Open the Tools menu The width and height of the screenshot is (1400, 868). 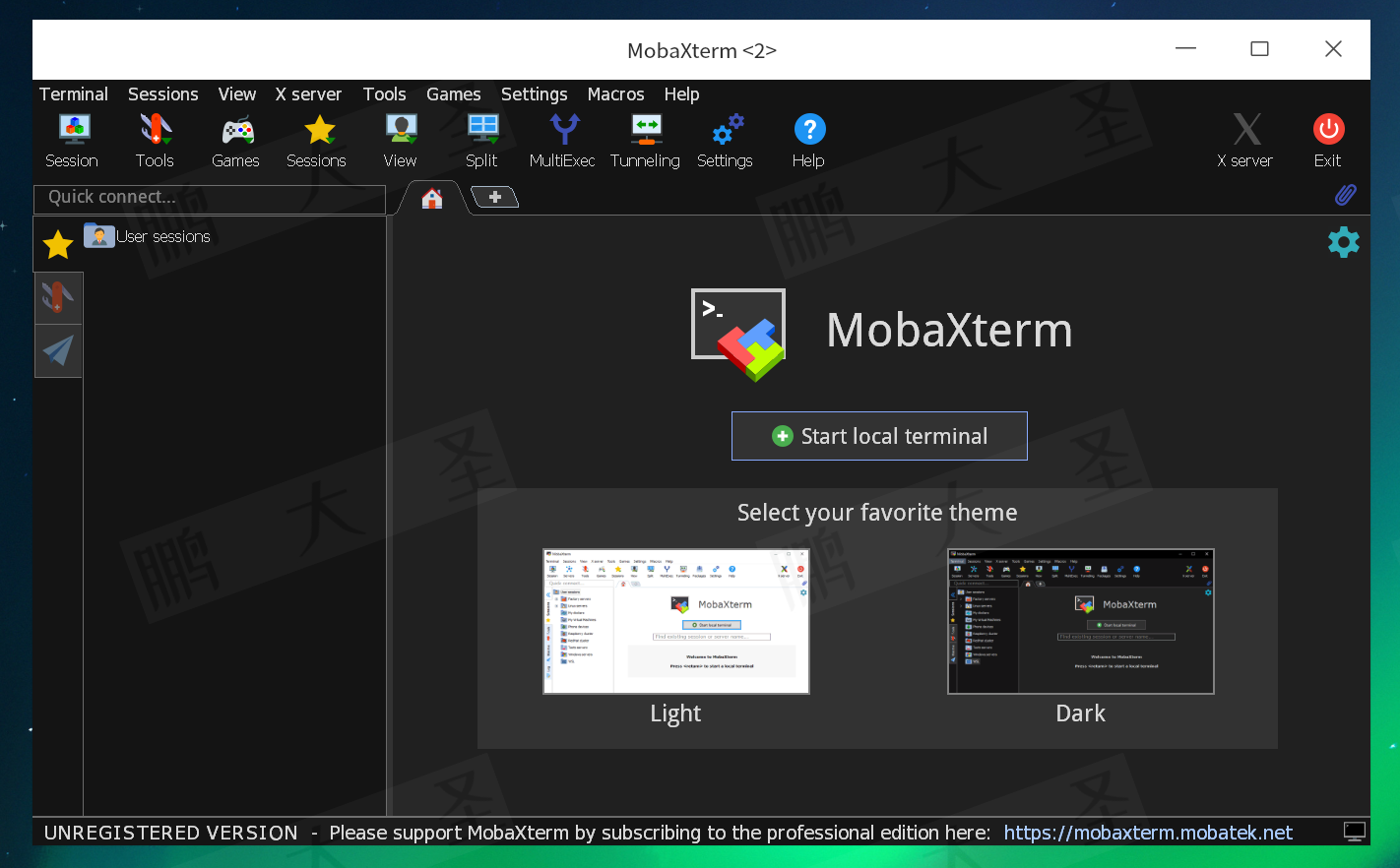(x=385, y=94)
